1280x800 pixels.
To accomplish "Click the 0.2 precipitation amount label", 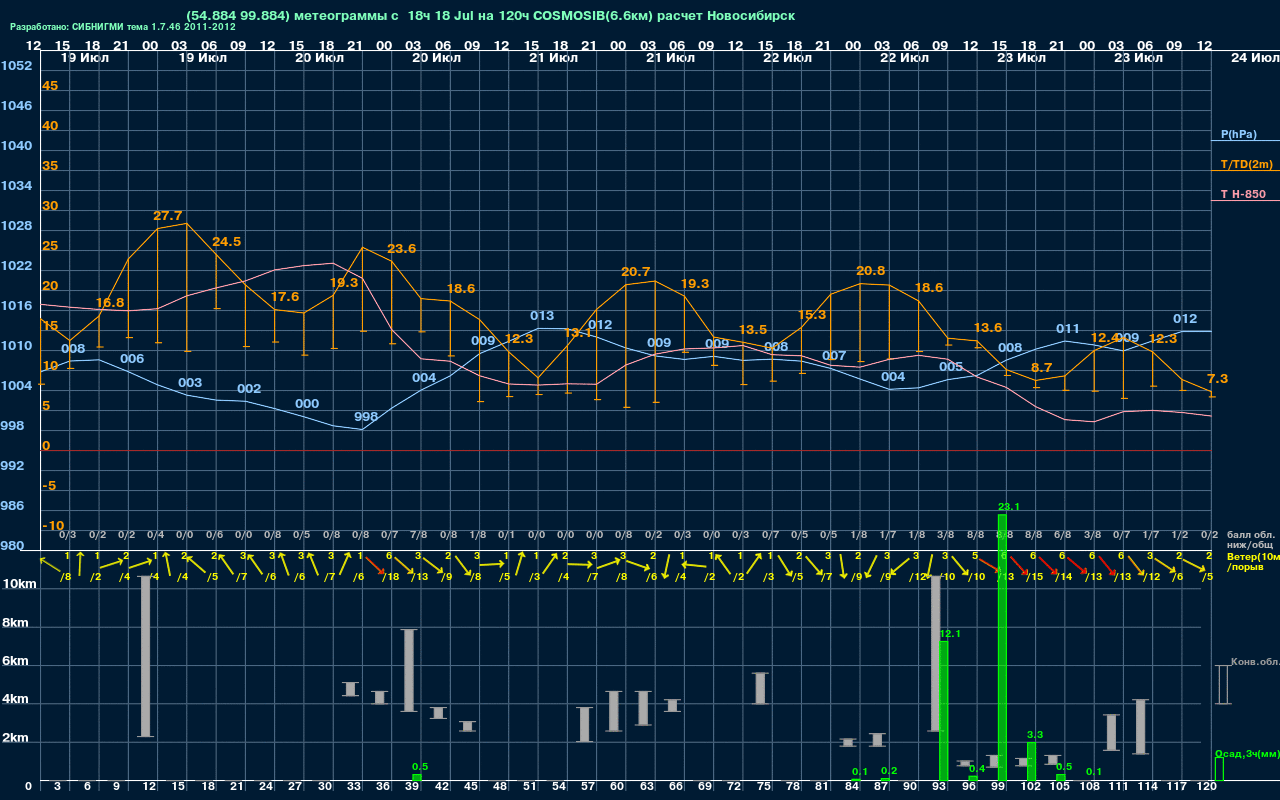I will click(889, 771).
